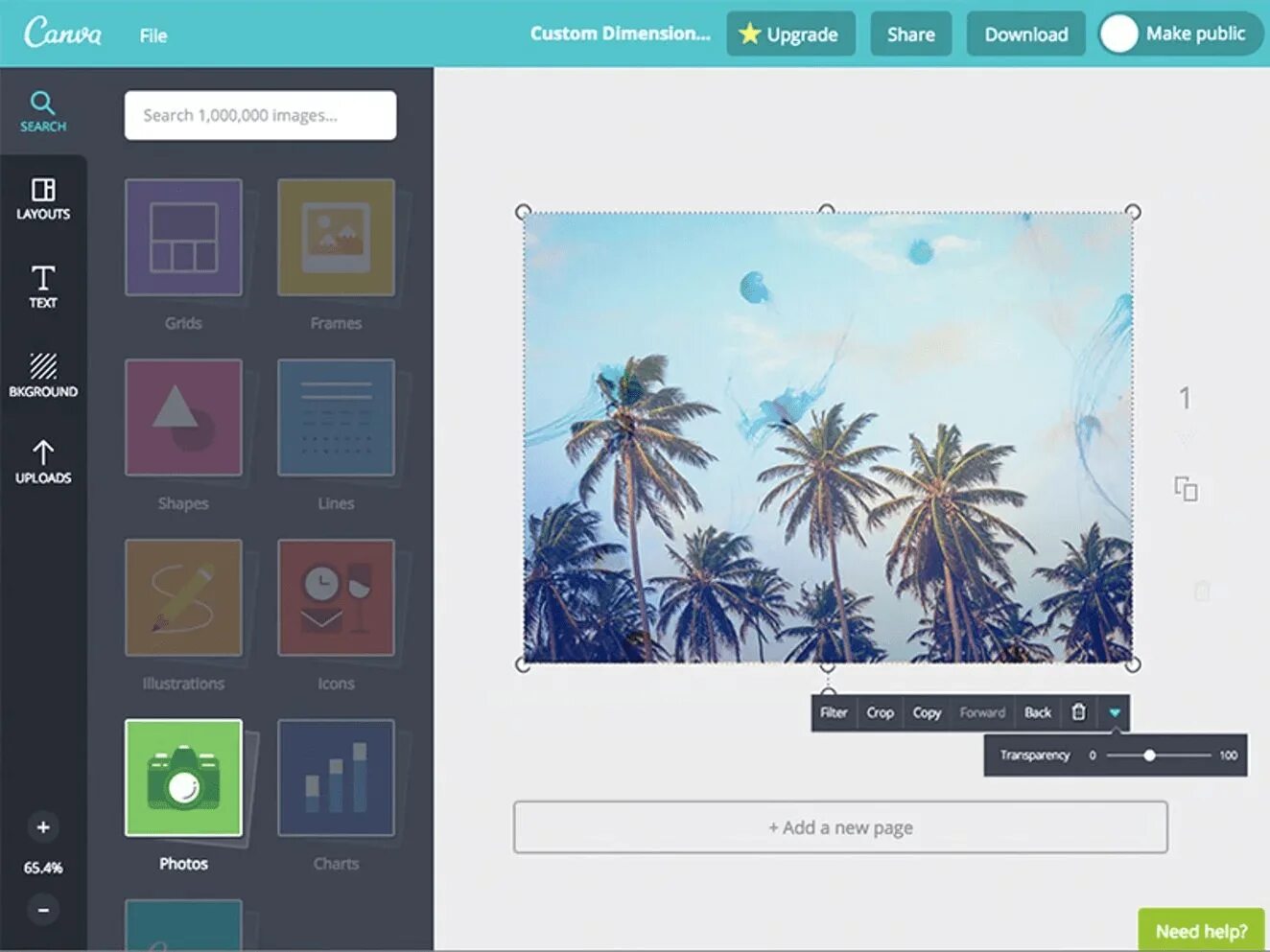Image resolution: width=1270 pixels, height=952 pixels.
Task: Apply a Filter to the selected photo
Action: (x=833, y=712)
